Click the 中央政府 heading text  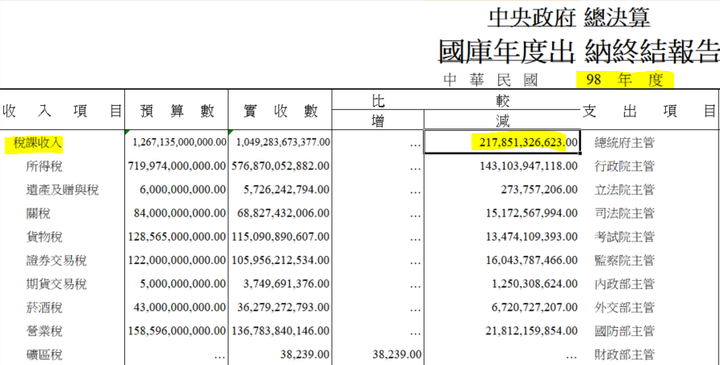pos(532,18)
